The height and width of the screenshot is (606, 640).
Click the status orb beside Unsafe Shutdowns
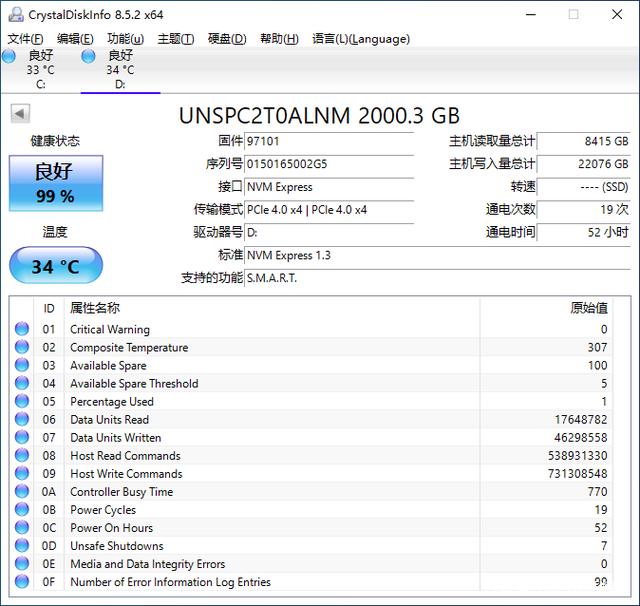(x=22, y=546)
